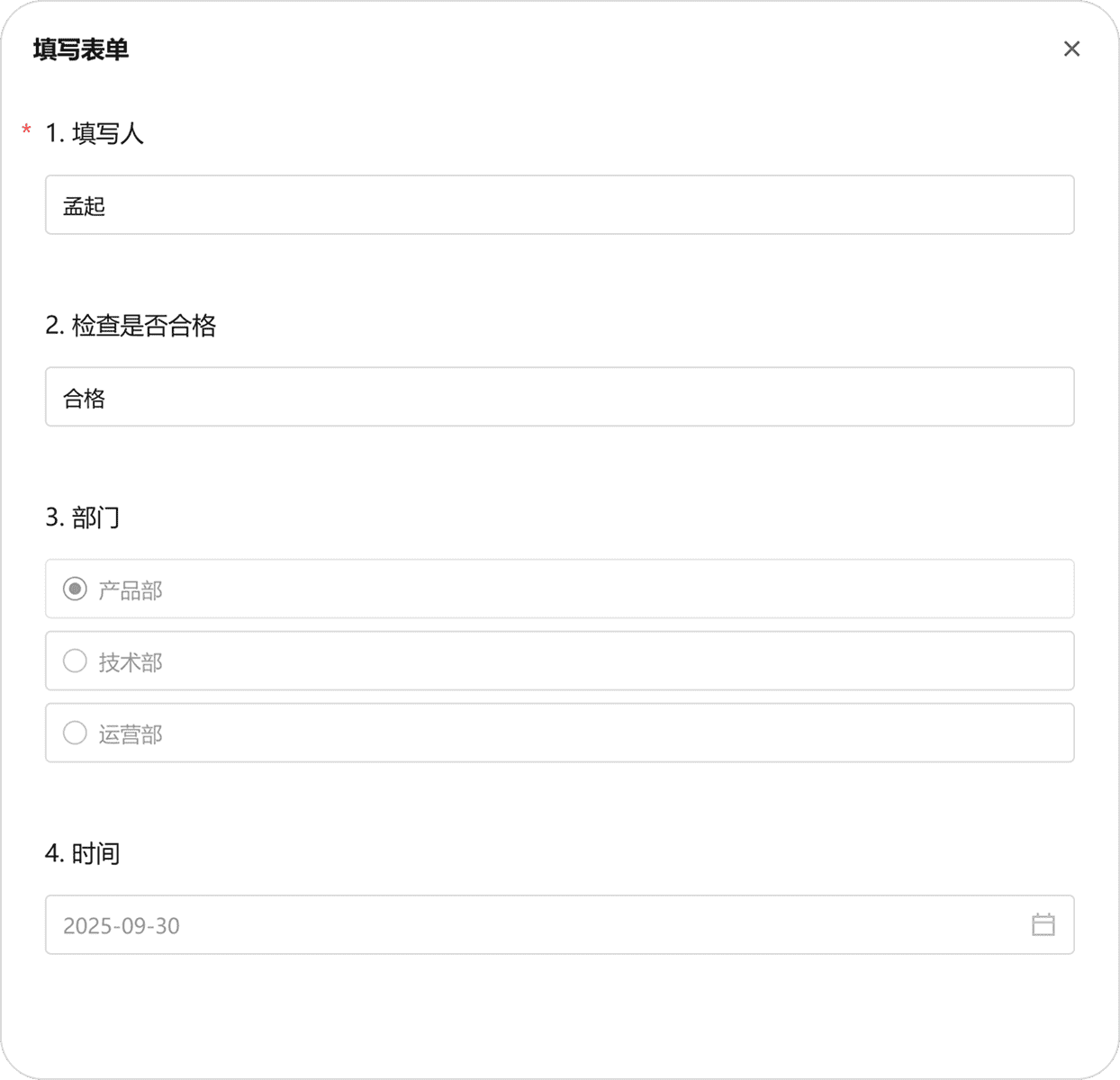Open the calendar date picker icon
Screen dimensions: 1120x1080
[x=1043, y=924]
